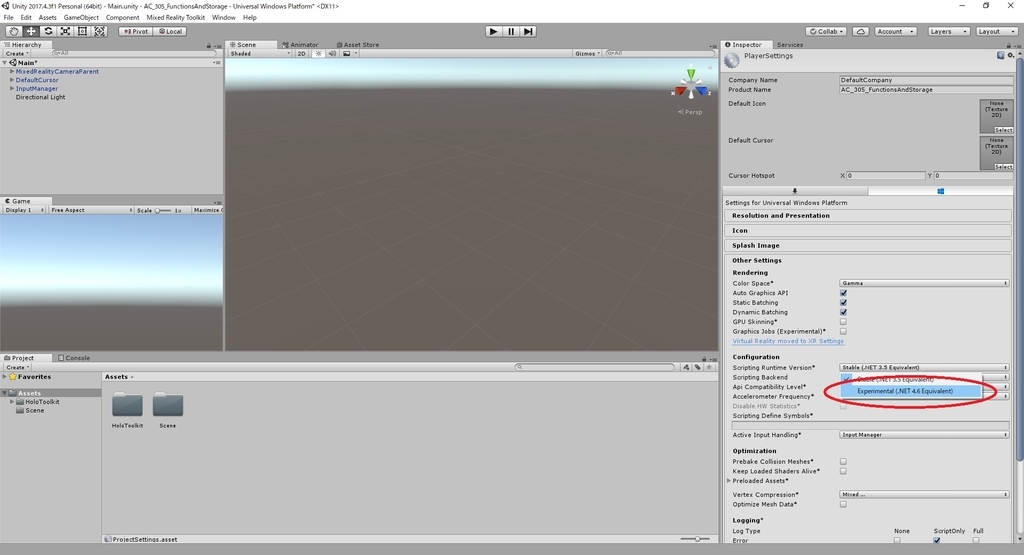This screenshot has height=555, width=1024.
Task: Open Vertex Compression dropdown
Action: click(924, 495)
